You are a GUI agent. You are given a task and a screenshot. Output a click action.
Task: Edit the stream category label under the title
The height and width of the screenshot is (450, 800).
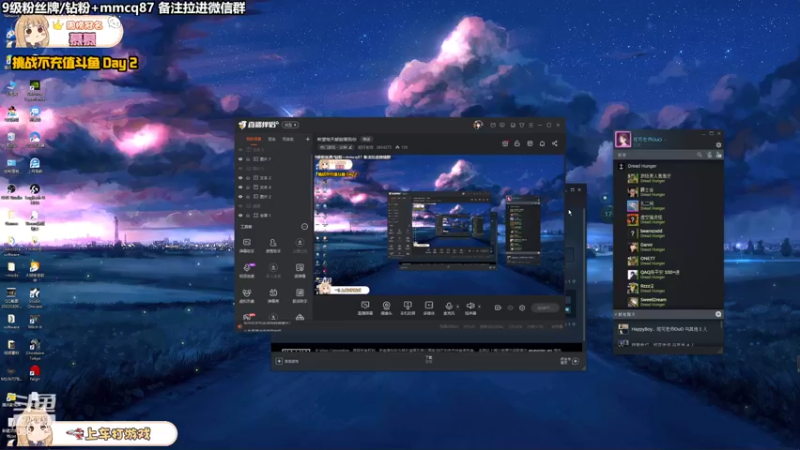336,147
